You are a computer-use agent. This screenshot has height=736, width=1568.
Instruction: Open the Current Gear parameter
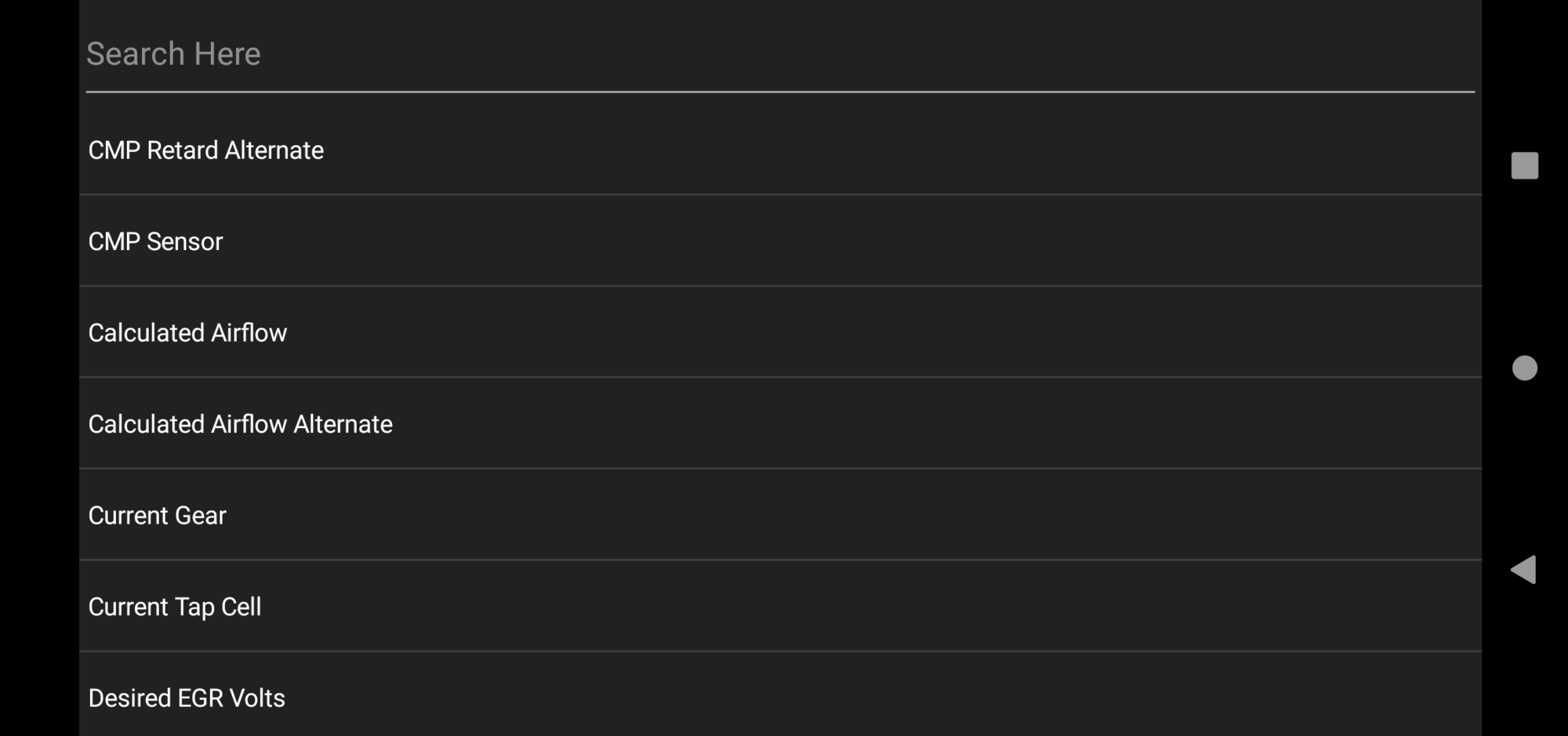[157, 516]
